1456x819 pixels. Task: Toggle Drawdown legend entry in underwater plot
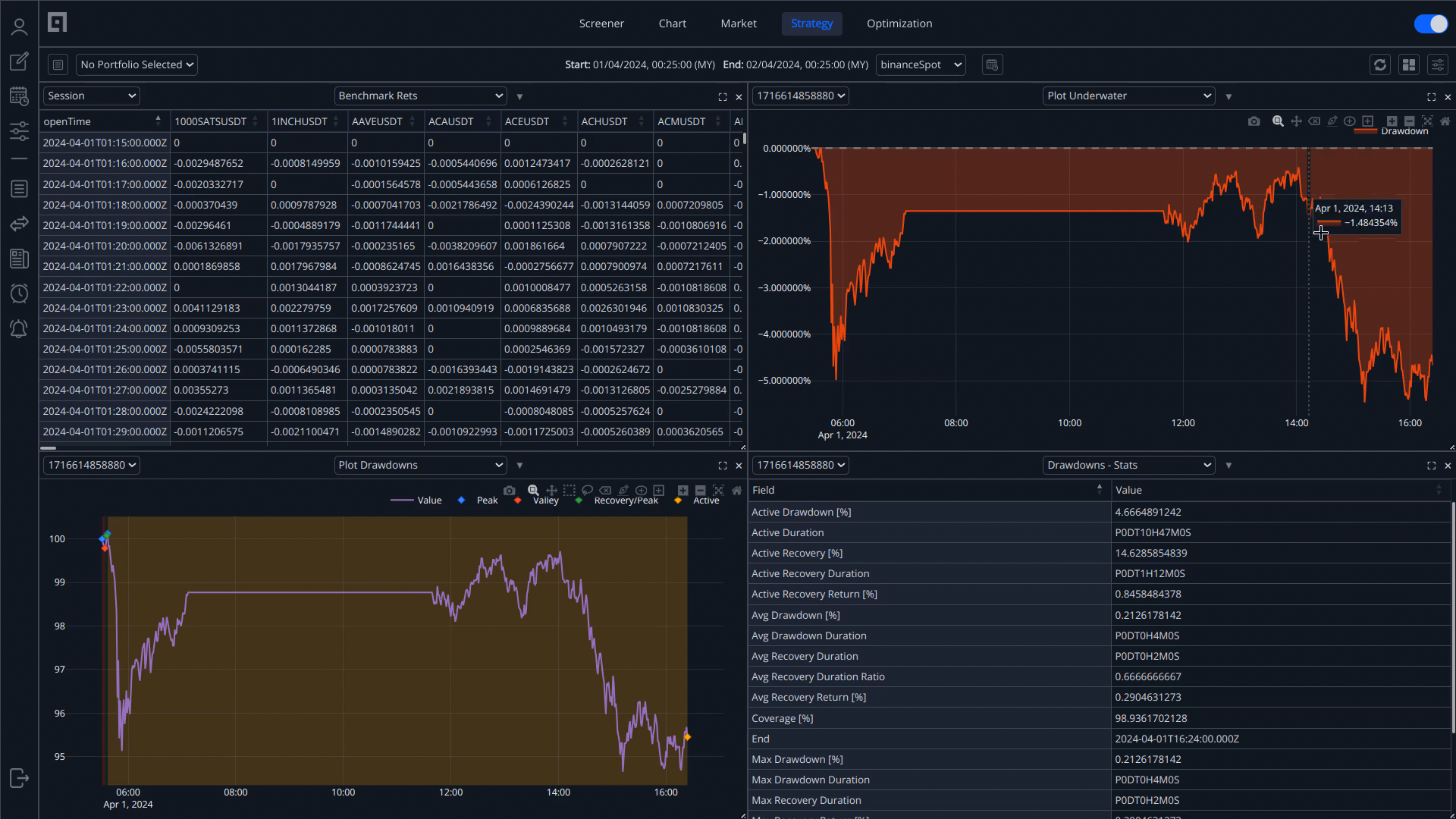point(1404,131)
